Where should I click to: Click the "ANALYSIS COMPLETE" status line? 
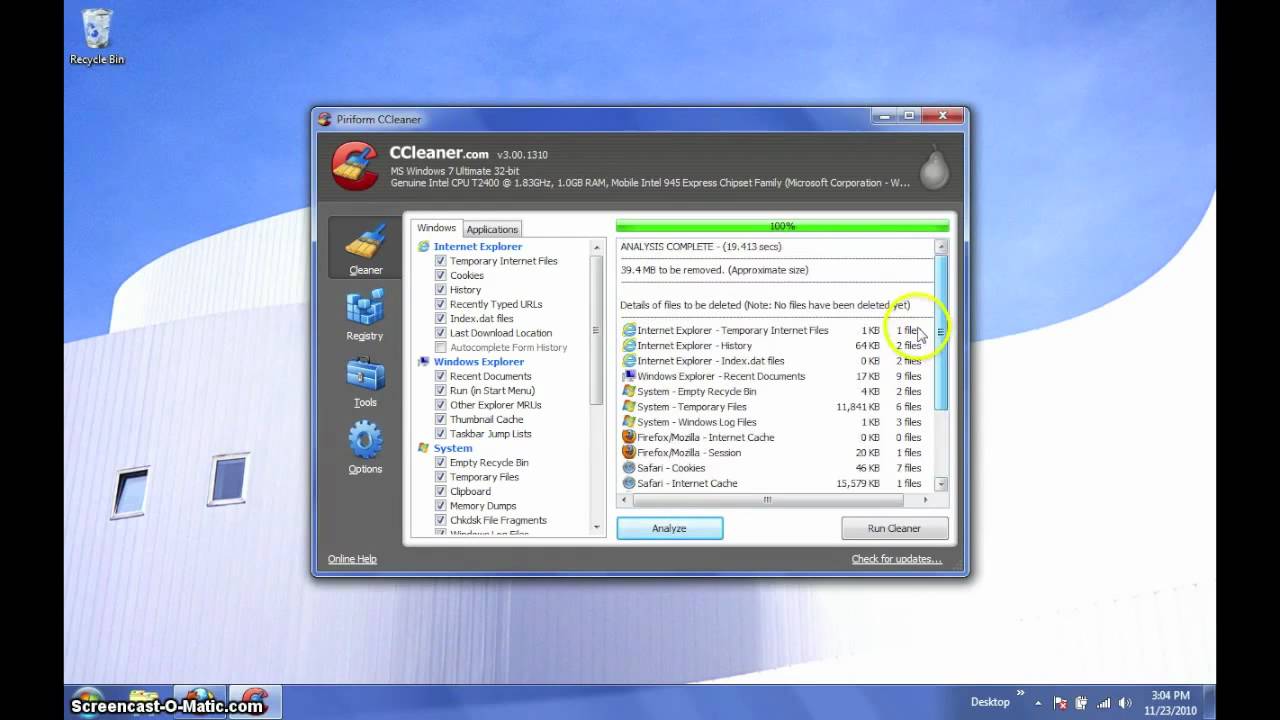point(701,246)
